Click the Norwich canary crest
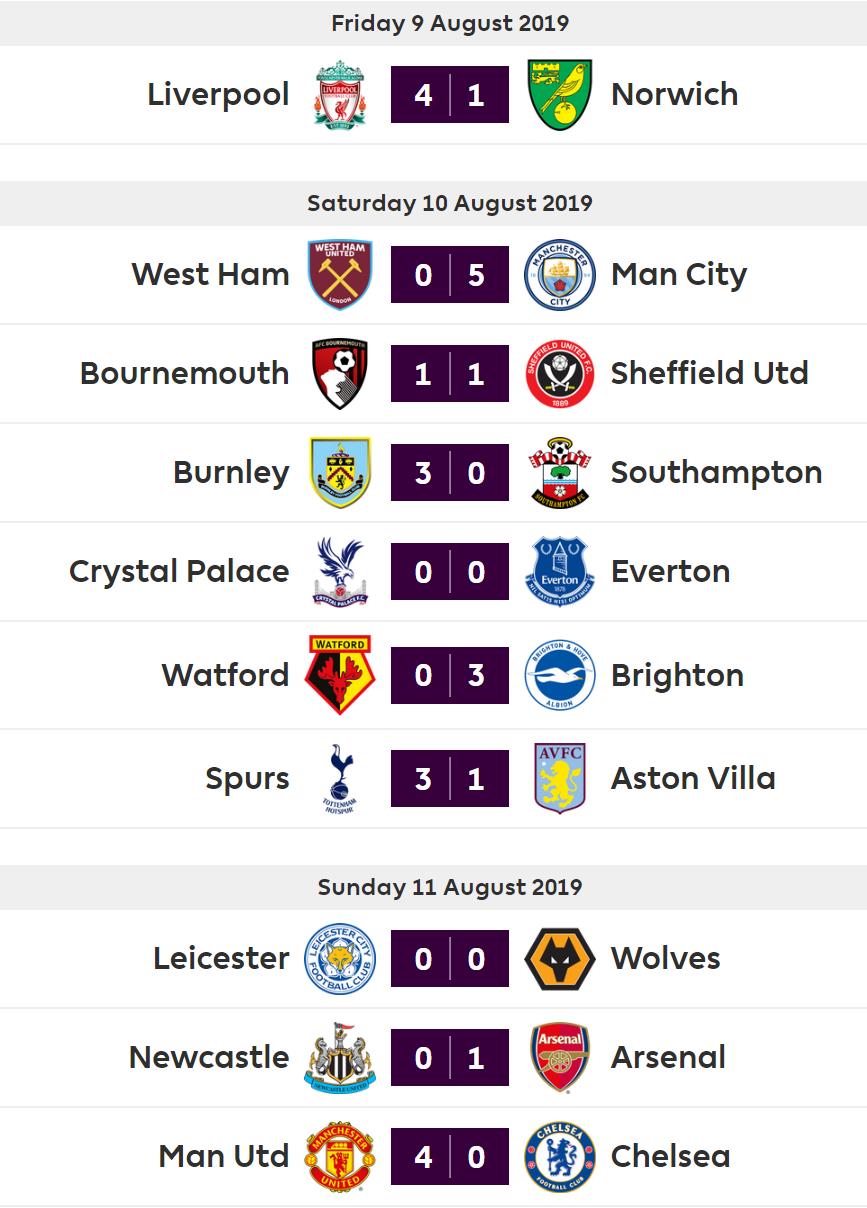The height and width of the screenshot is (1208, 867). coord(560,94)
